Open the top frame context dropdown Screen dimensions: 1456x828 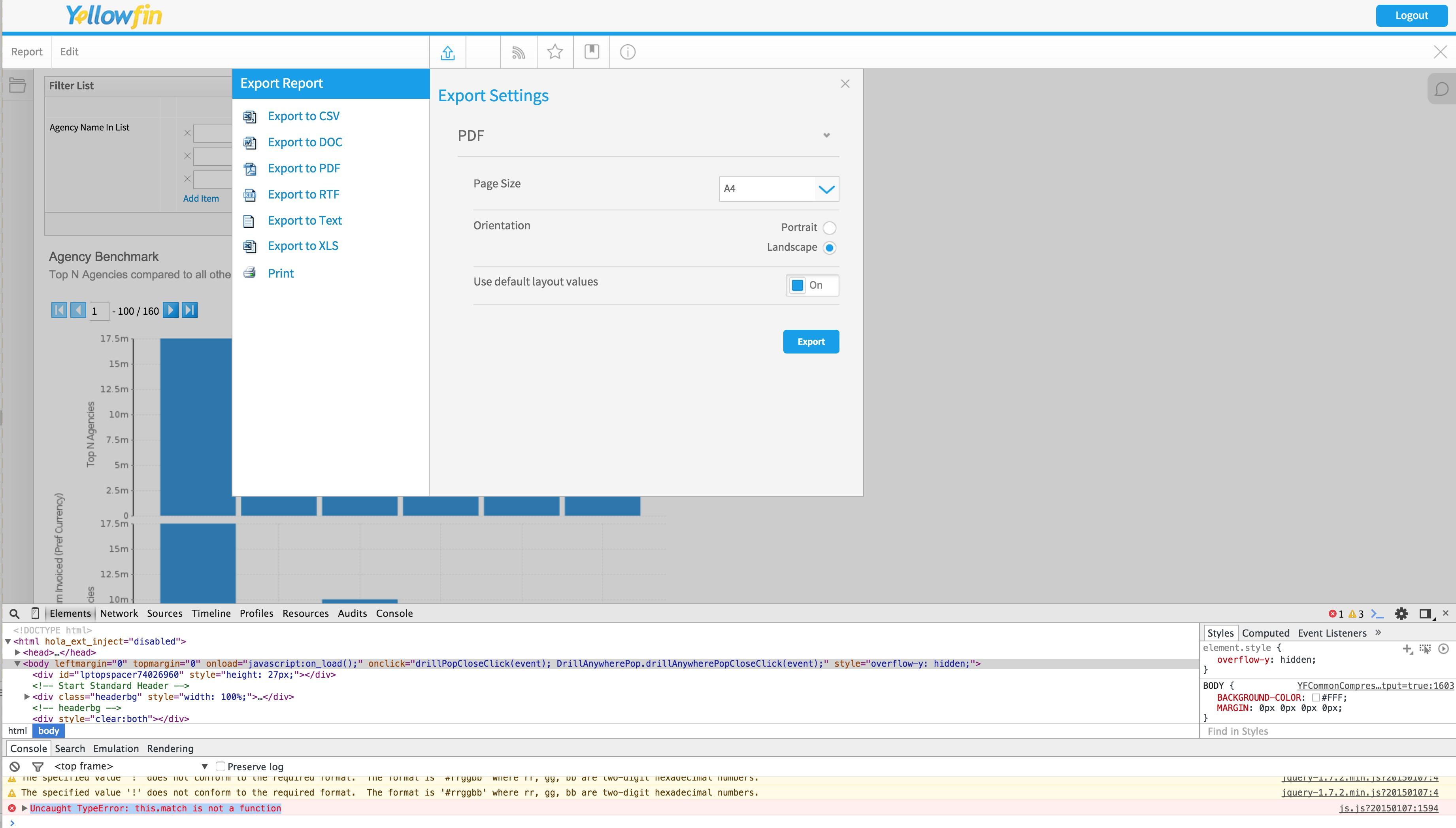[131, 767]
